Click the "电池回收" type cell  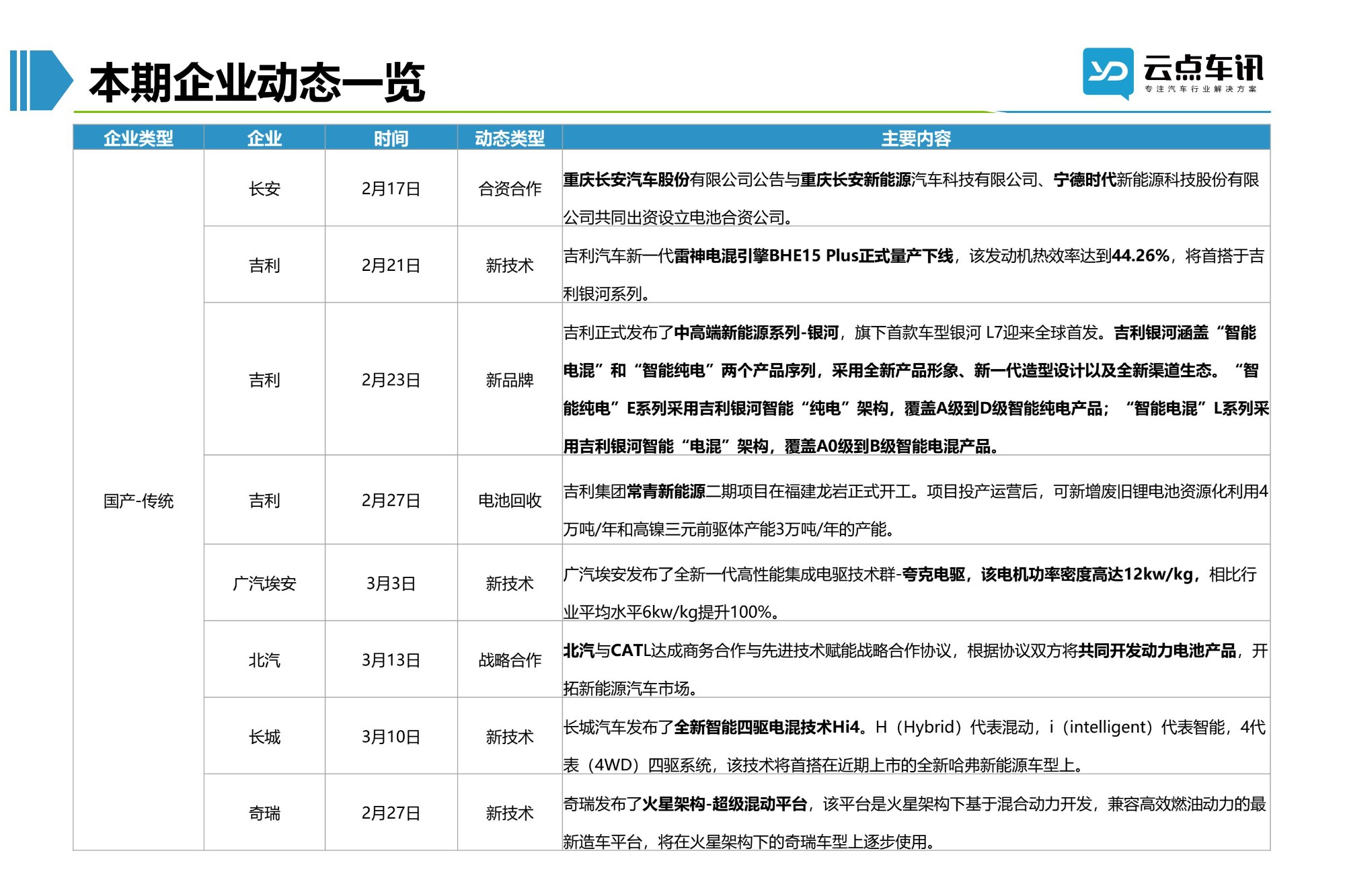[510, 501]
